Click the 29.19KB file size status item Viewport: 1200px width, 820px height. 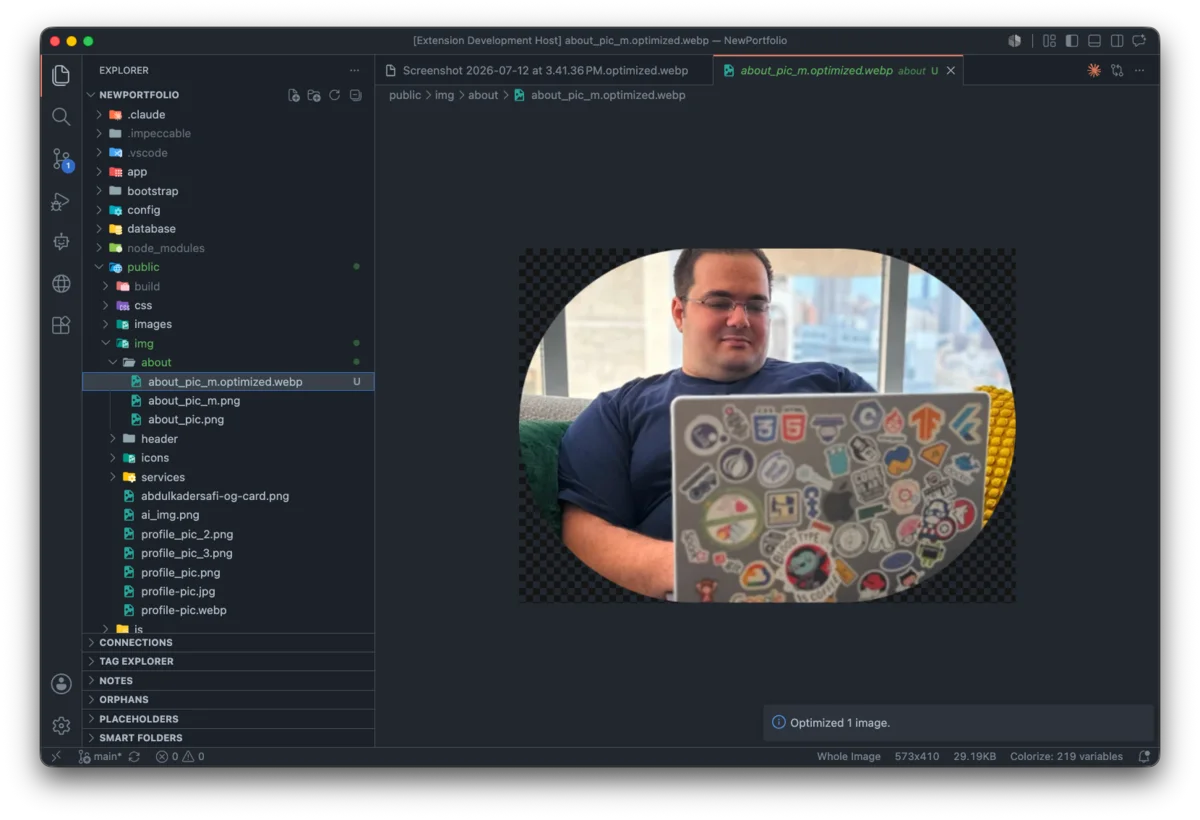(x=975, y=757)
